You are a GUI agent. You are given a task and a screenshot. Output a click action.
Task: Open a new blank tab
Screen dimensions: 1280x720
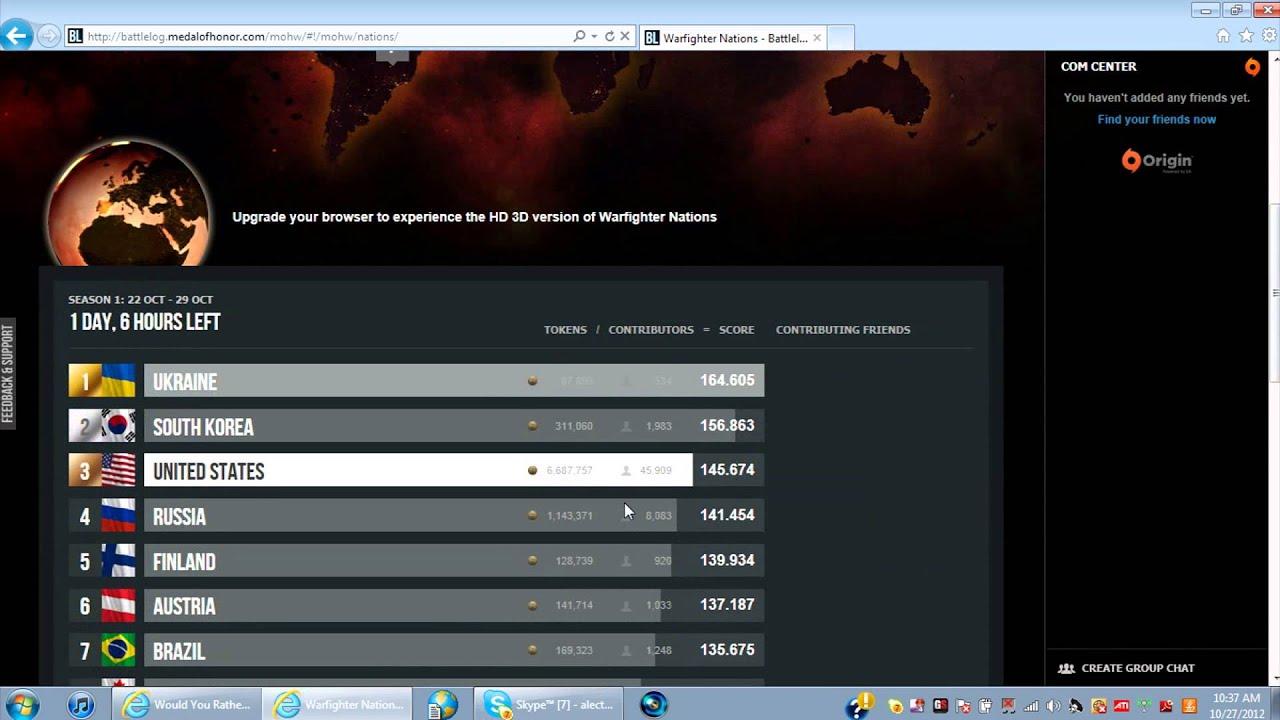click(841, 38)
